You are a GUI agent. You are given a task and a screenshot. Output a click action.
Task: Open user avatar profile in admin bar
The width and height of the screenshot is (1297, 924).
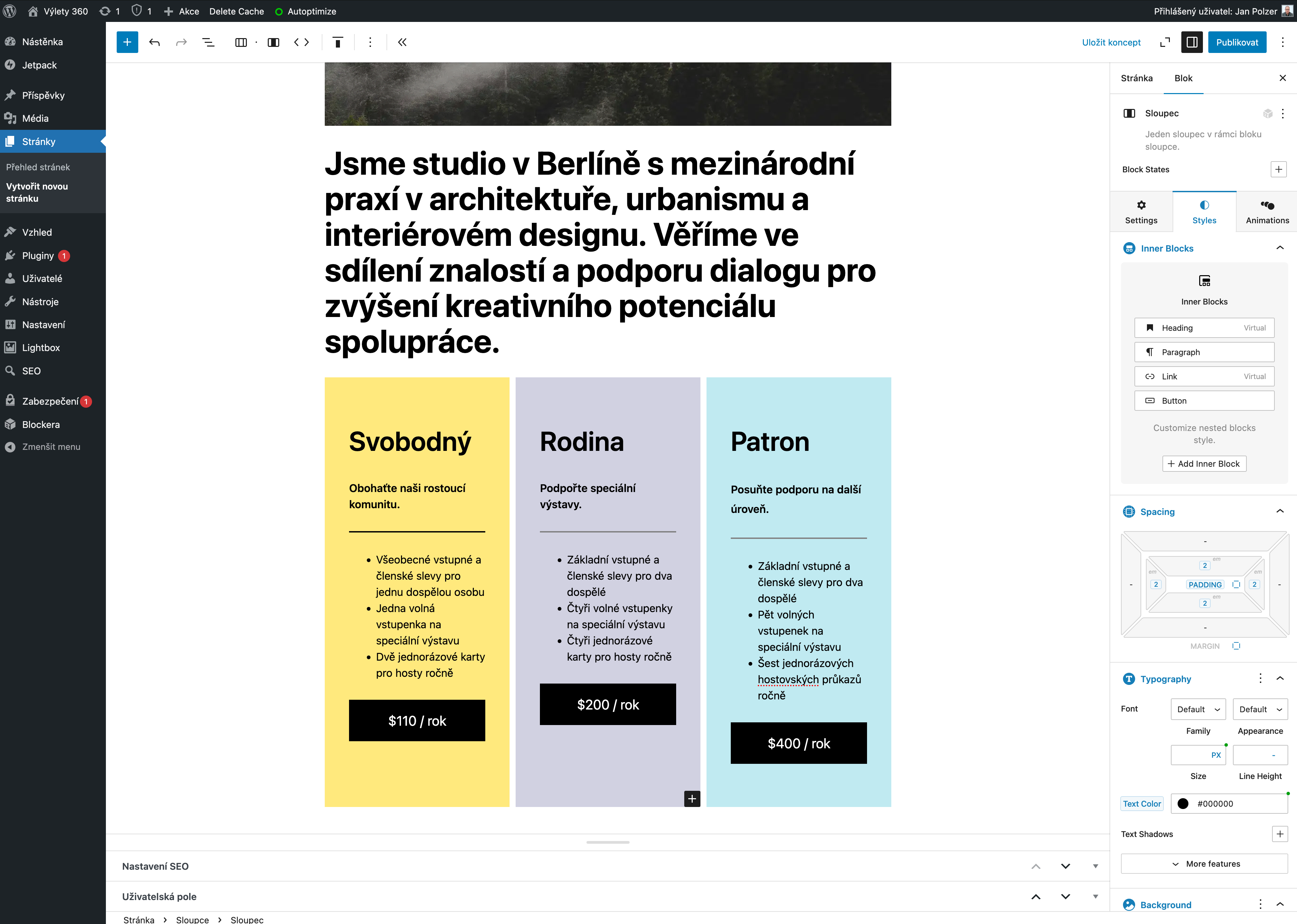[x=1287, y=11]
